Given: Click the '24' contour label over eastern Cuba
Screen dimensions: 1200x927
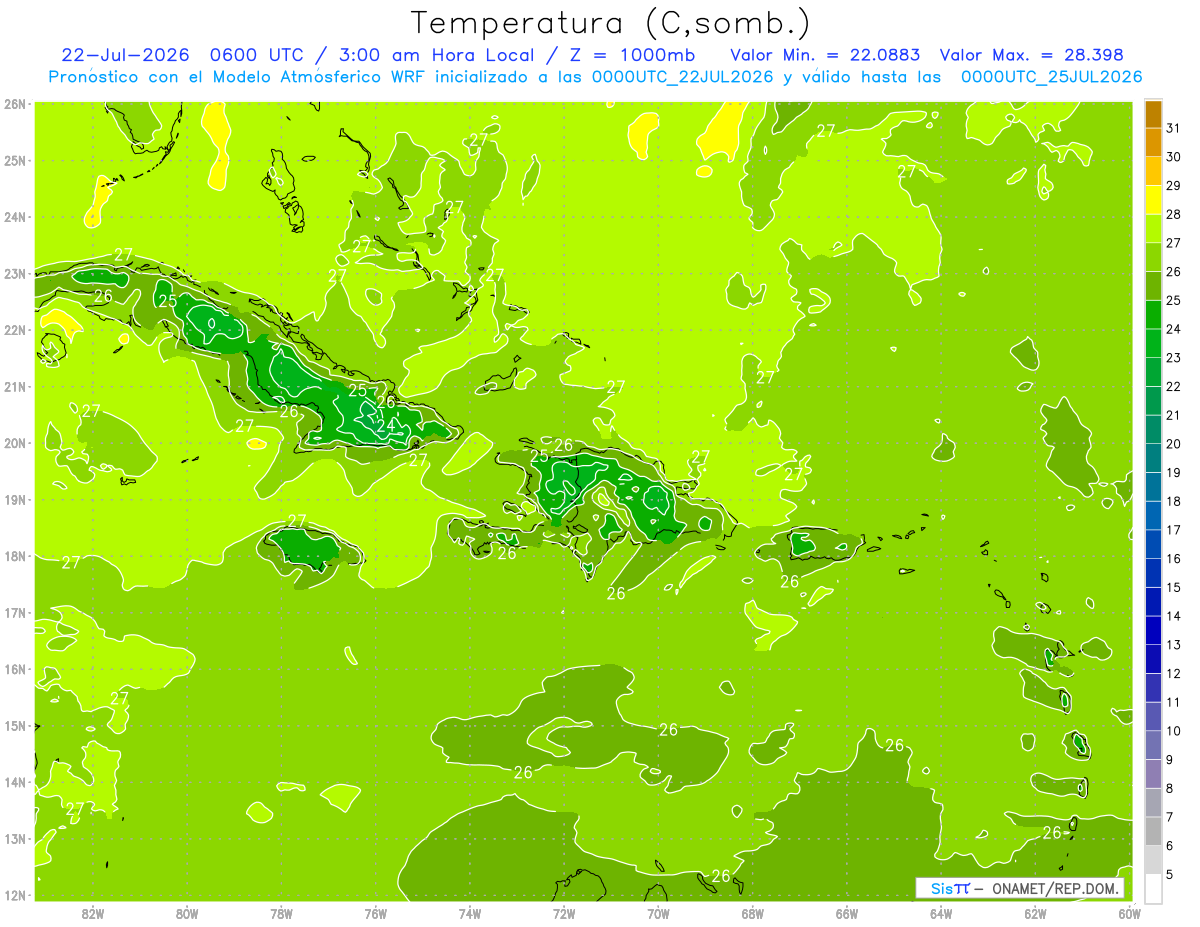Looking at the screenshot, I should point(386,424).
